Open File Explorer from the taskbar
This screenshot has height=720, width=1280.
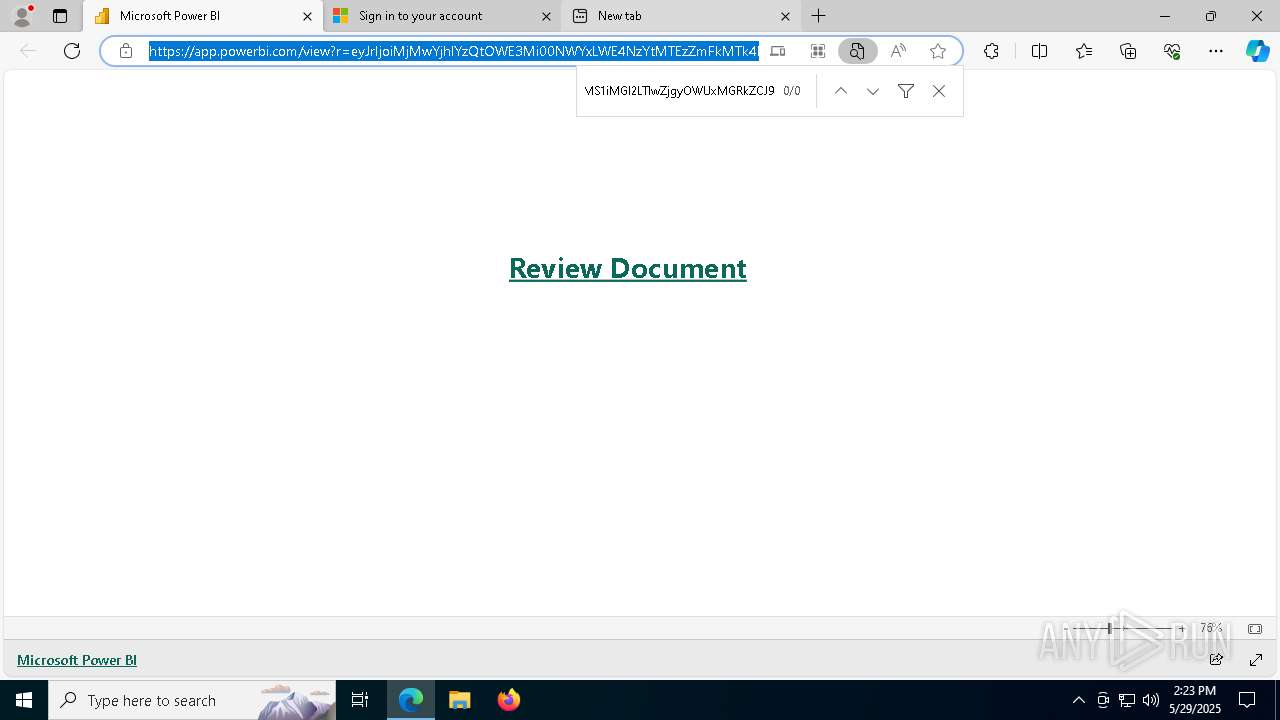pyautogui.click(x=460, y=700)
